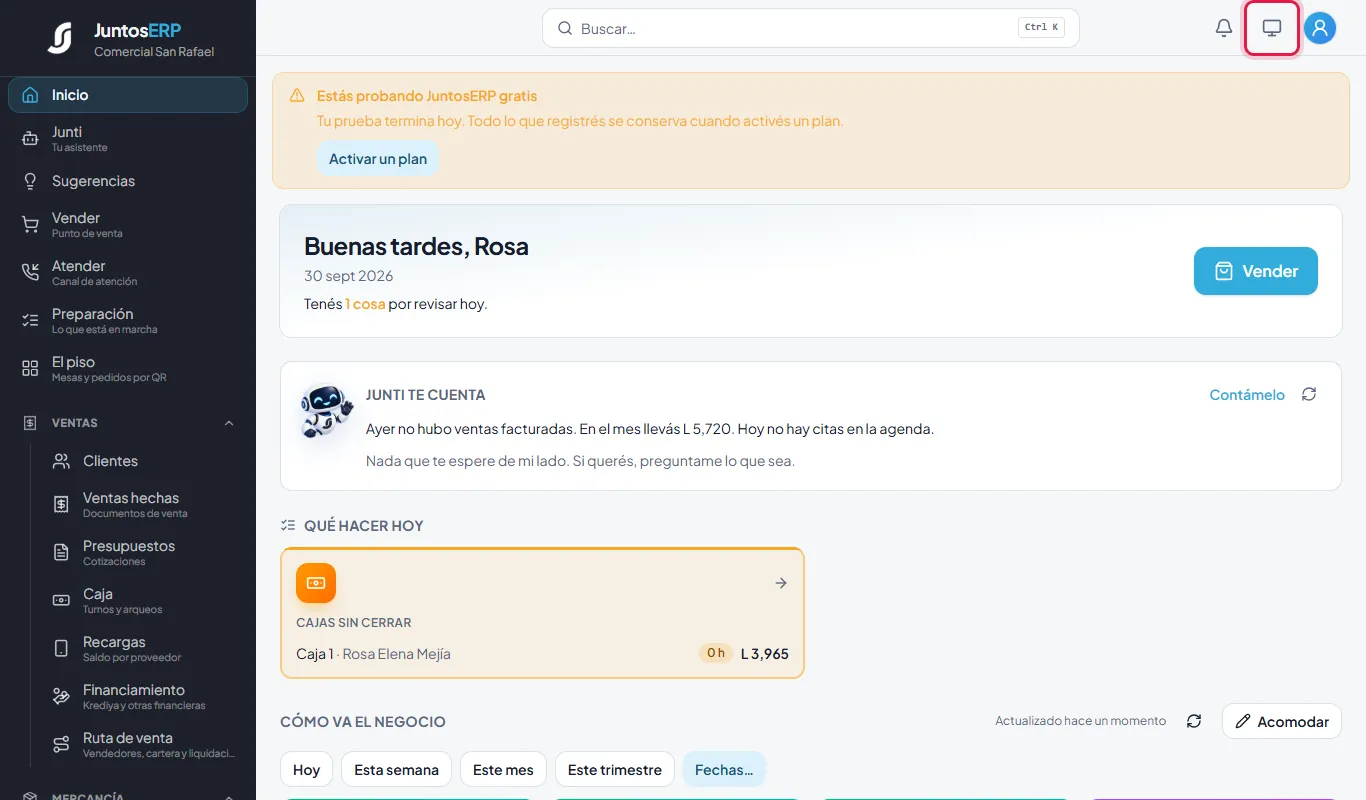Click the monitor display icon in header
1366x800 pixels.
pos(1272,28)
